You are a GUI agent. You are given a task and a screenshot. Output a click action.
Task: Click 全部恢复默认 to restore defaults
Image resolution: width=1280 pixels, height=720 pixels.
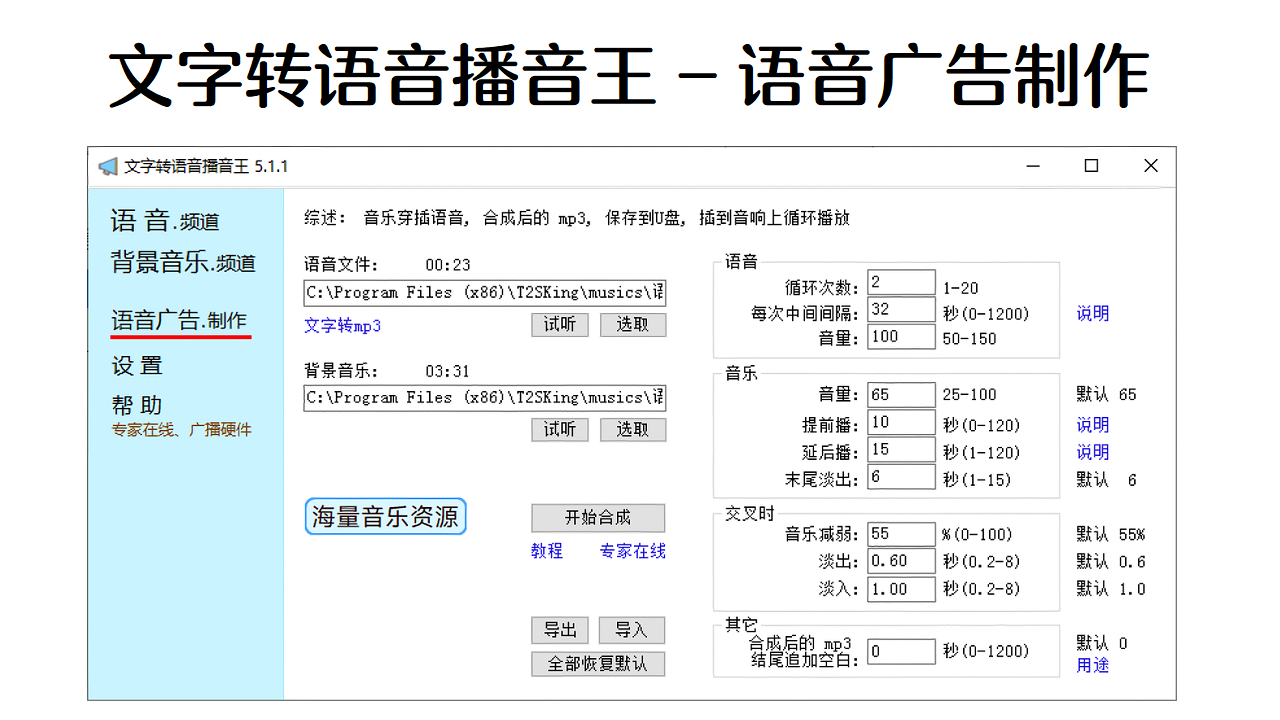click(598, 663)
